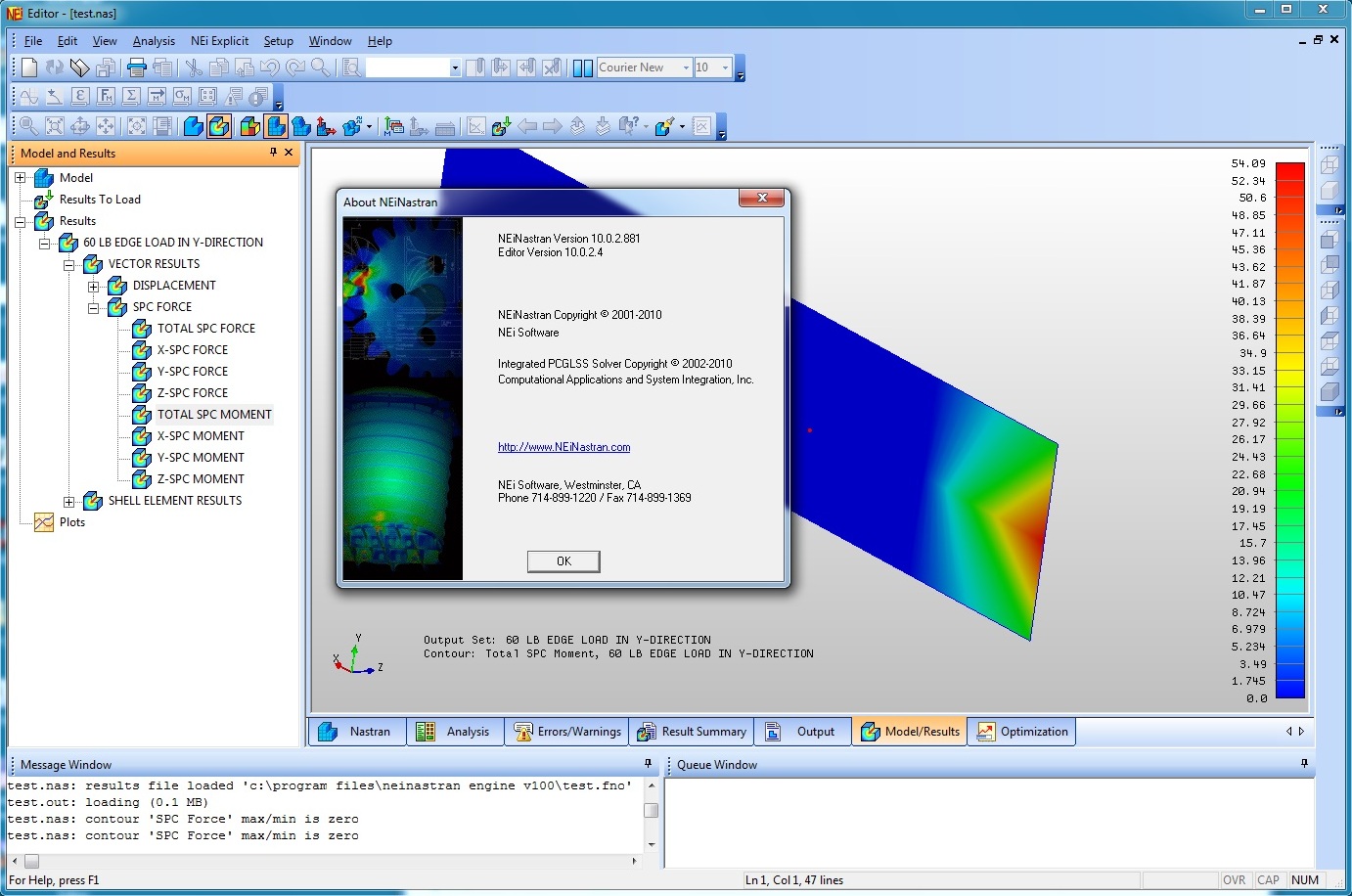
Task: Collapse the Results tree node
Action: (20, 221)
